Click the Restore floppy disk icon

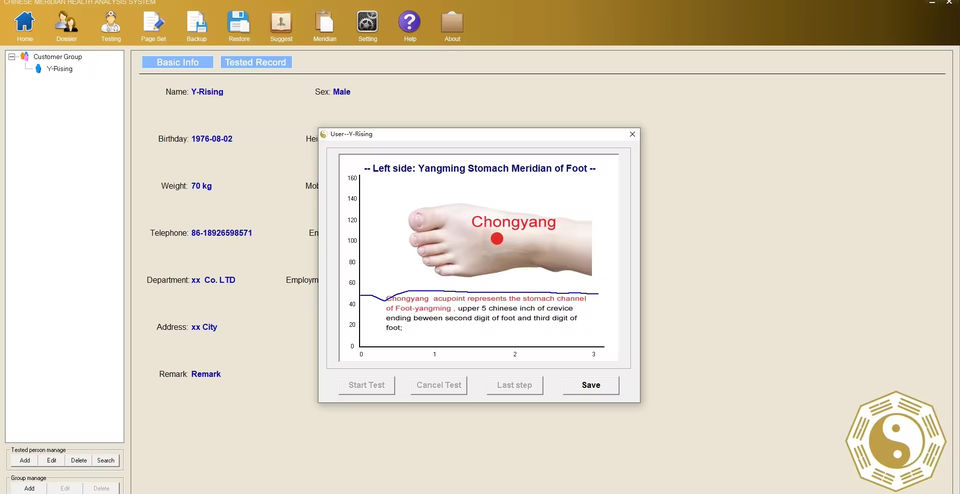[x=238, y=22]
